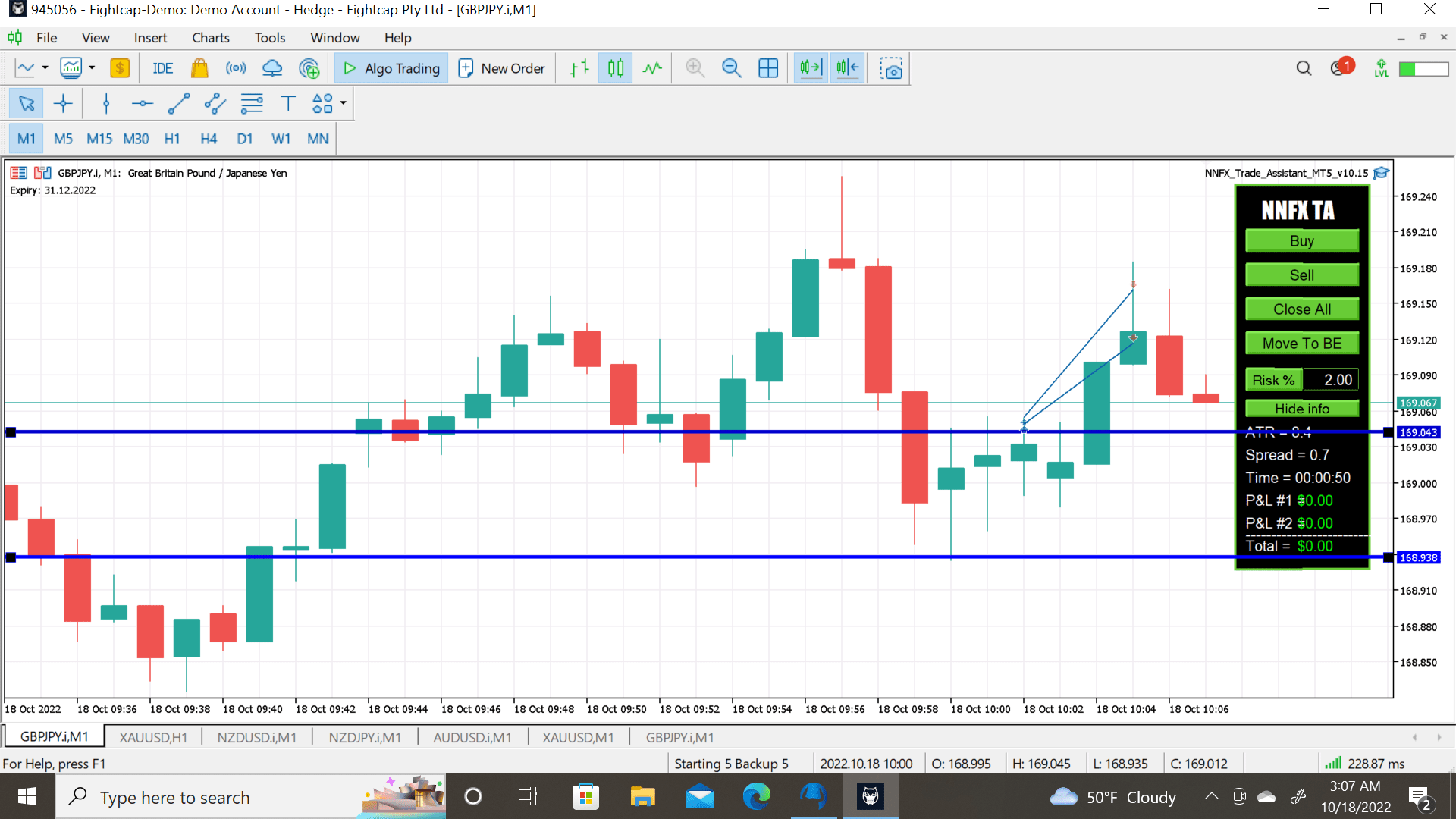The width and height of the screenshot is (1456, 819).
Task: Click the Move To BE button
Action: pyautogui.click(x=1301, y=344)
